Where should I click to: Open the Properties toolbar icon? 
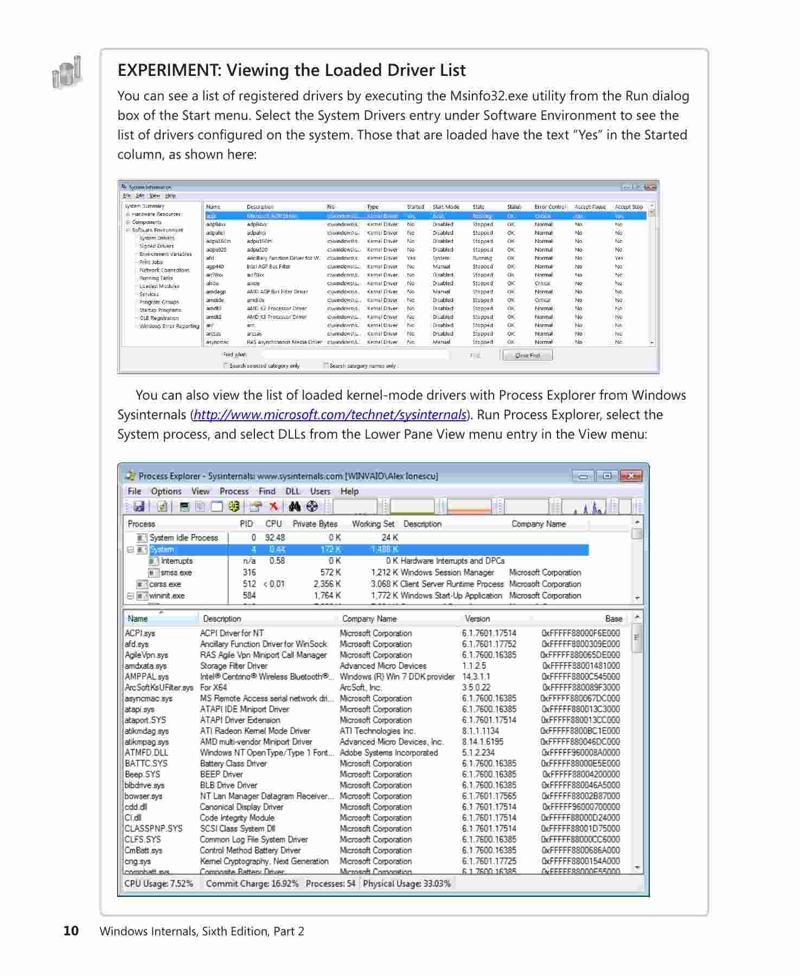256,507
